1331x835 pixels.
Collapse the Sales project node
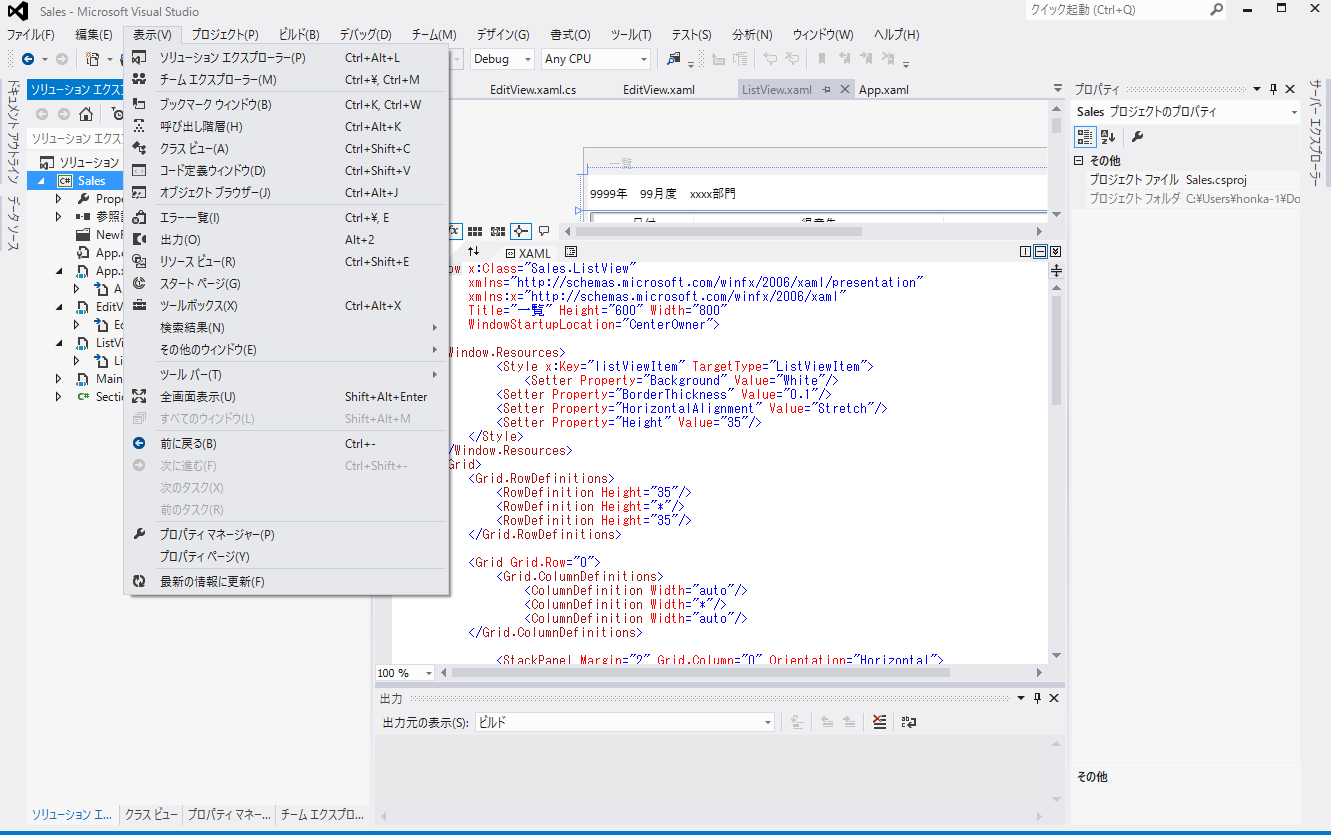point(43,181)
